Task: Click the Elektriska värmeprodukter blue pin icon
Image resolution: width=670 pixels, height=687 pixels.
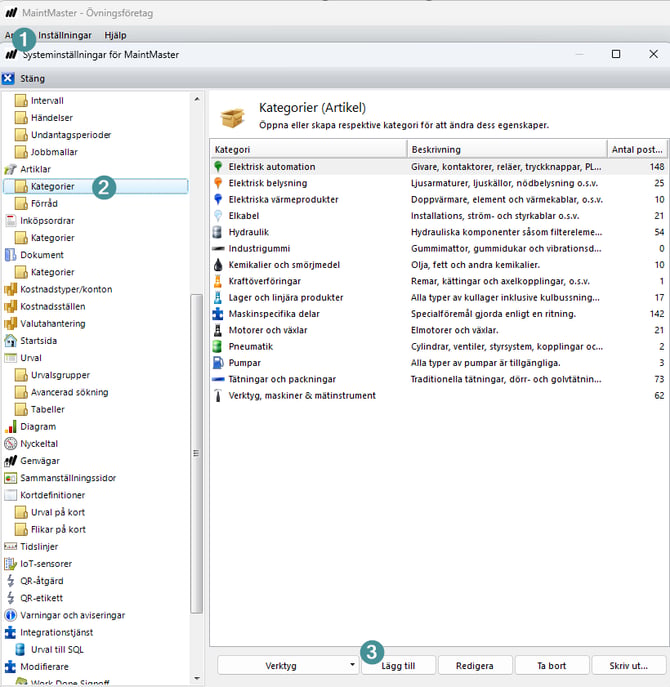Action: point(218,199)
